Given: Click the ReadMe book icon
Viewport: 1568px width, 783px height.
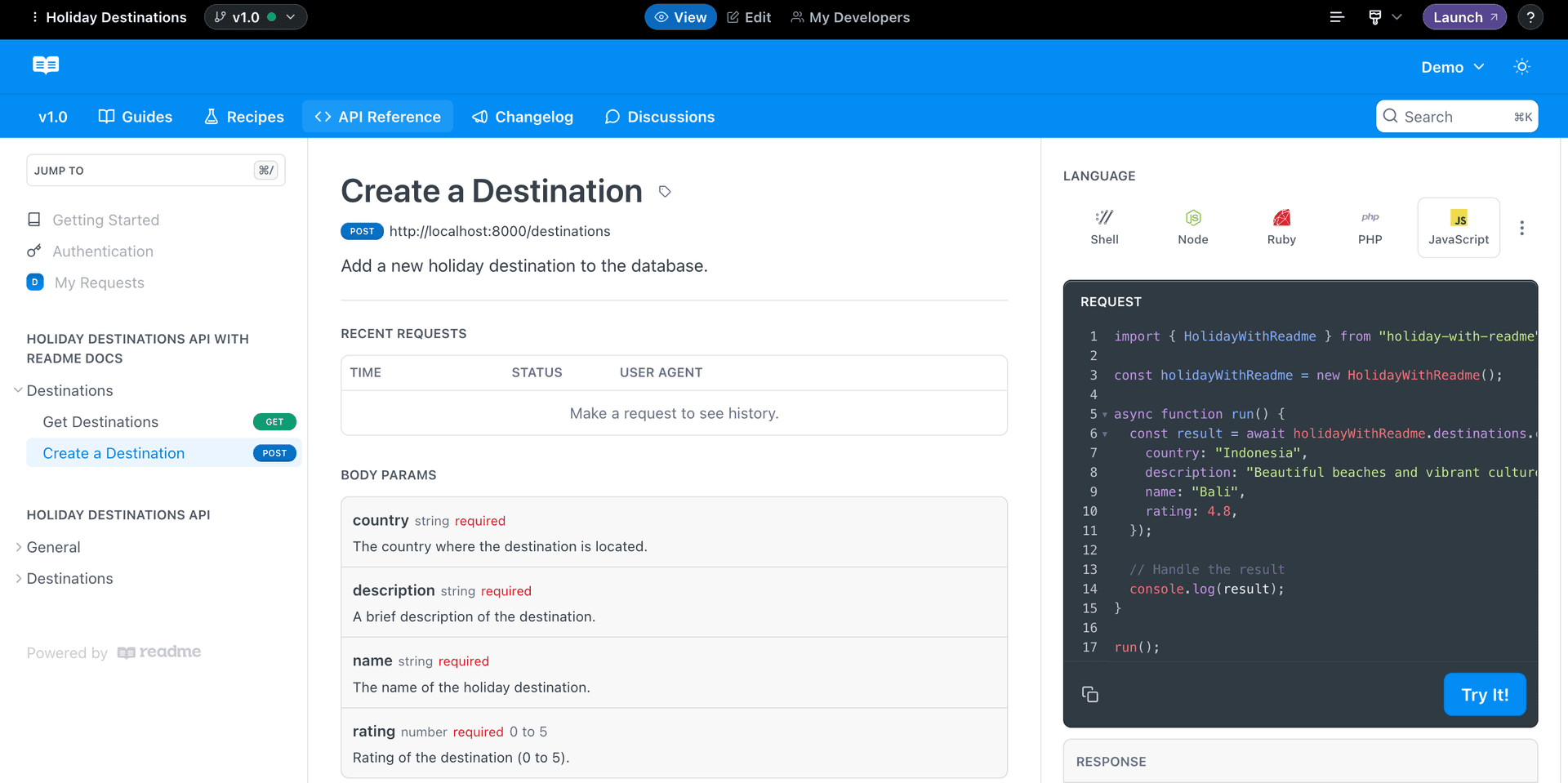Looking at the screenshot, I should pos(45,65).
